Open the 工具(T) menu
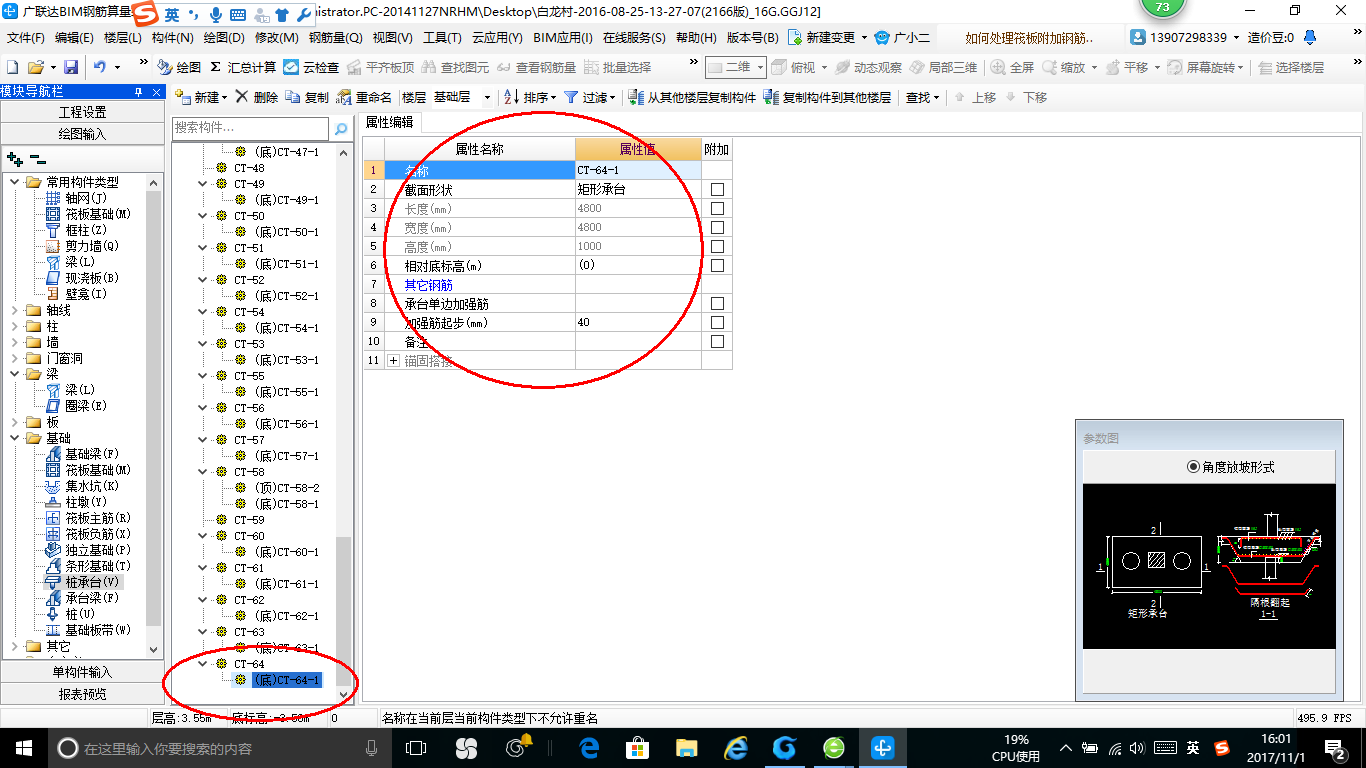Viewport: 1366px width, 768px height. [442, 38]
